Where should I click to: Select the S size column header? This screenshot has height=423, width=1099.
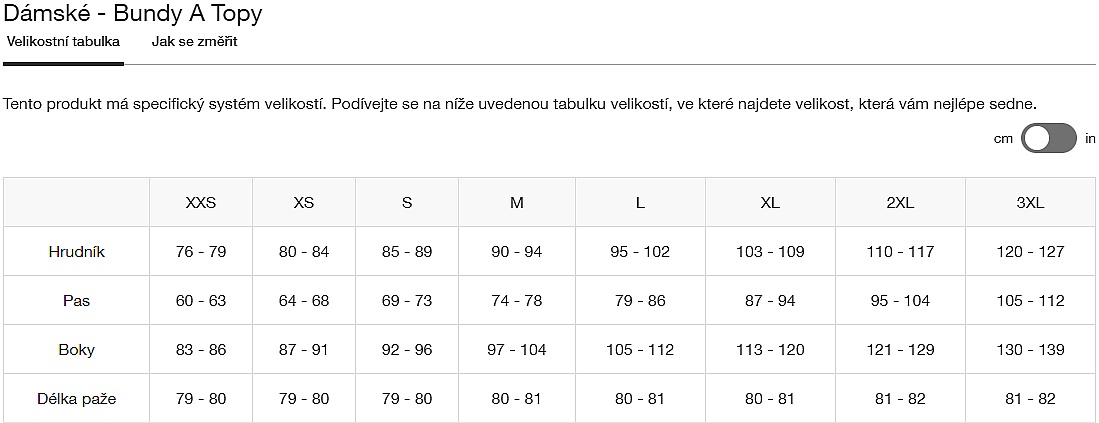pyautogui.click(x=407, y=202)
